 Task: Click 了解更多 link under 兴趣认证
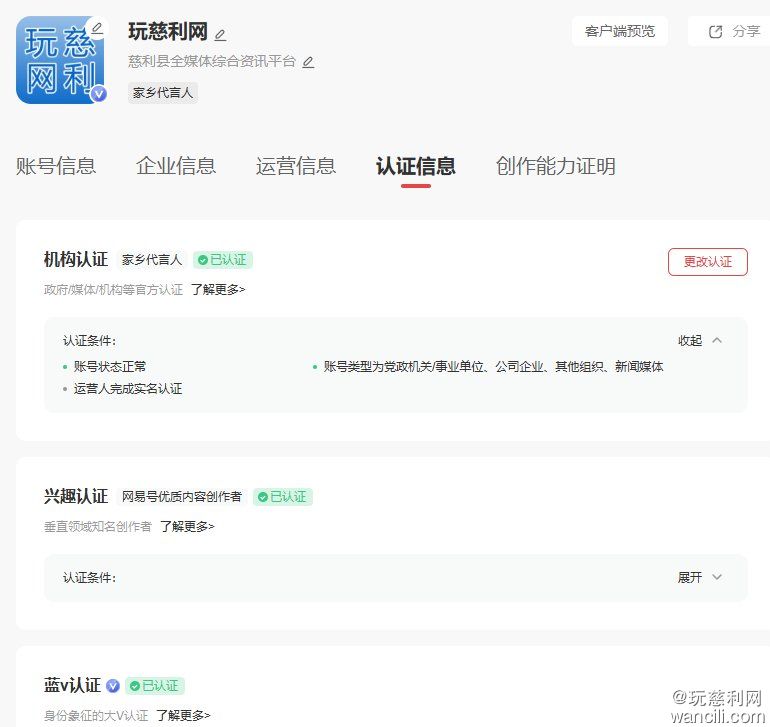click(x=187, y=526)
